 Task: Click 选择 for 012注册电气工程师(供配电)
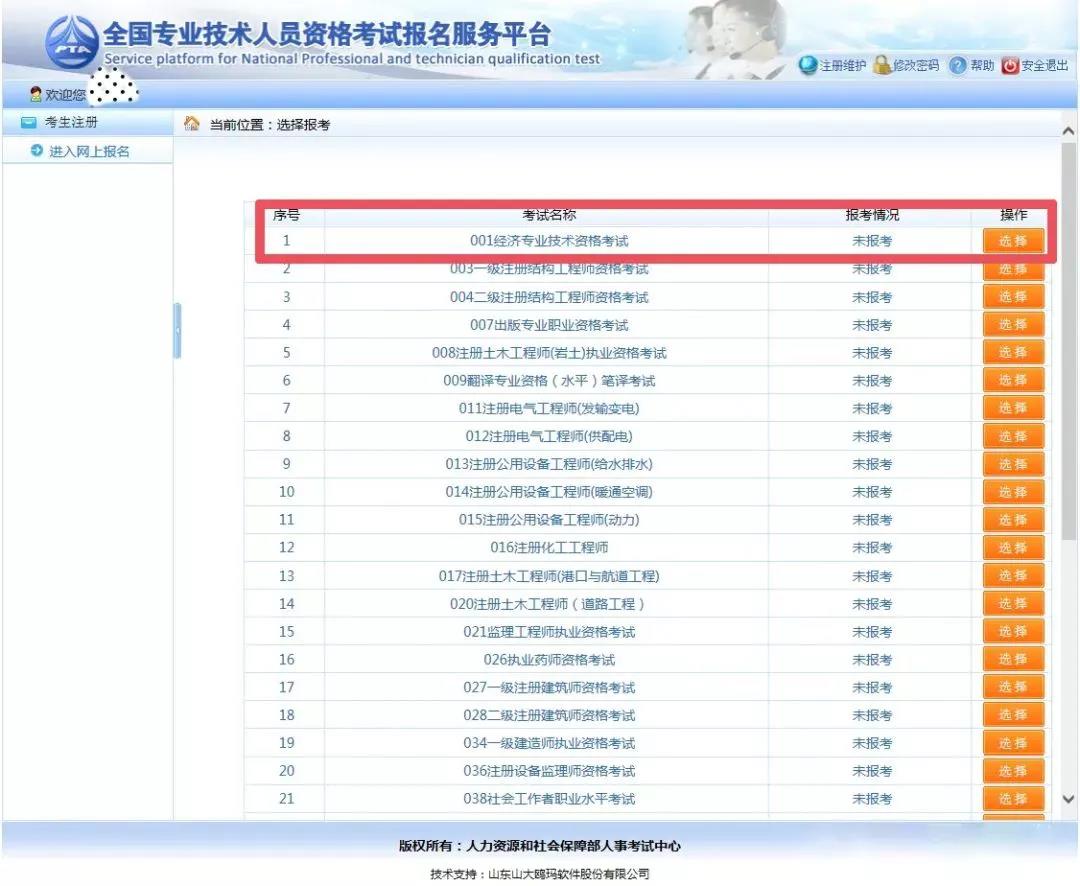[x=1013, y=436]
